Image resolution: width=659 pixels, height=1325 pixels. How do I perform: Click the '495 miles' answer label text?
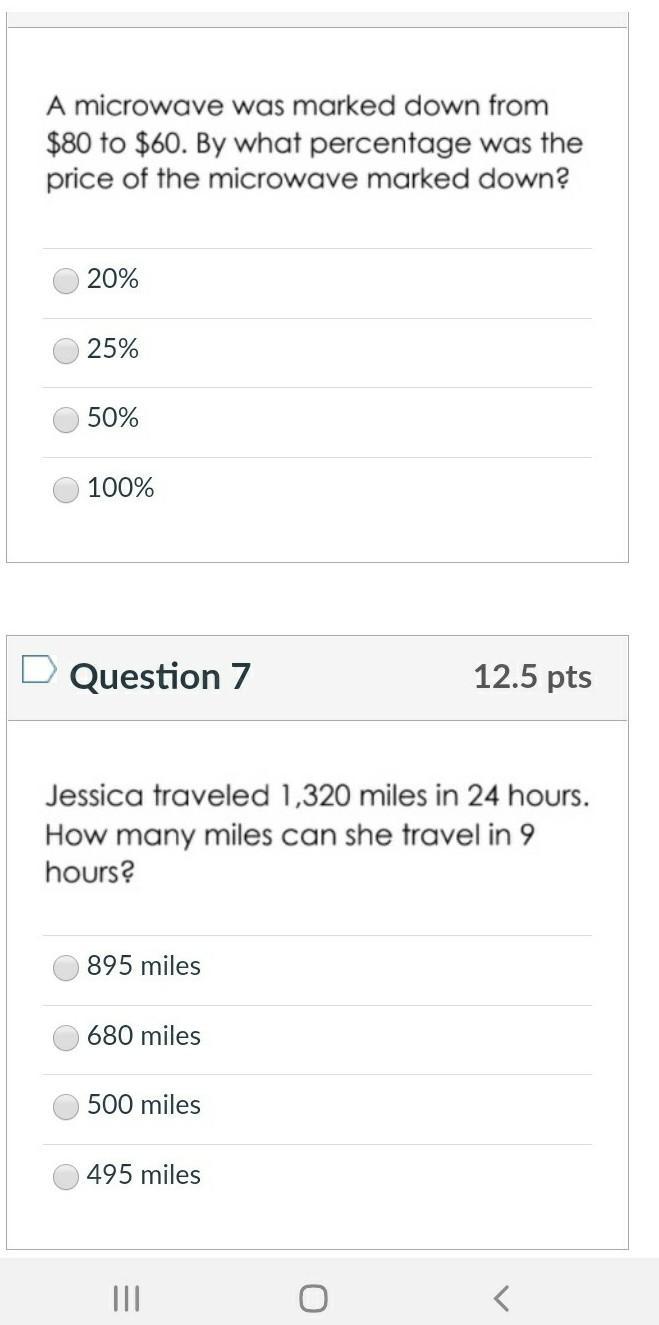click(144, 1174)
